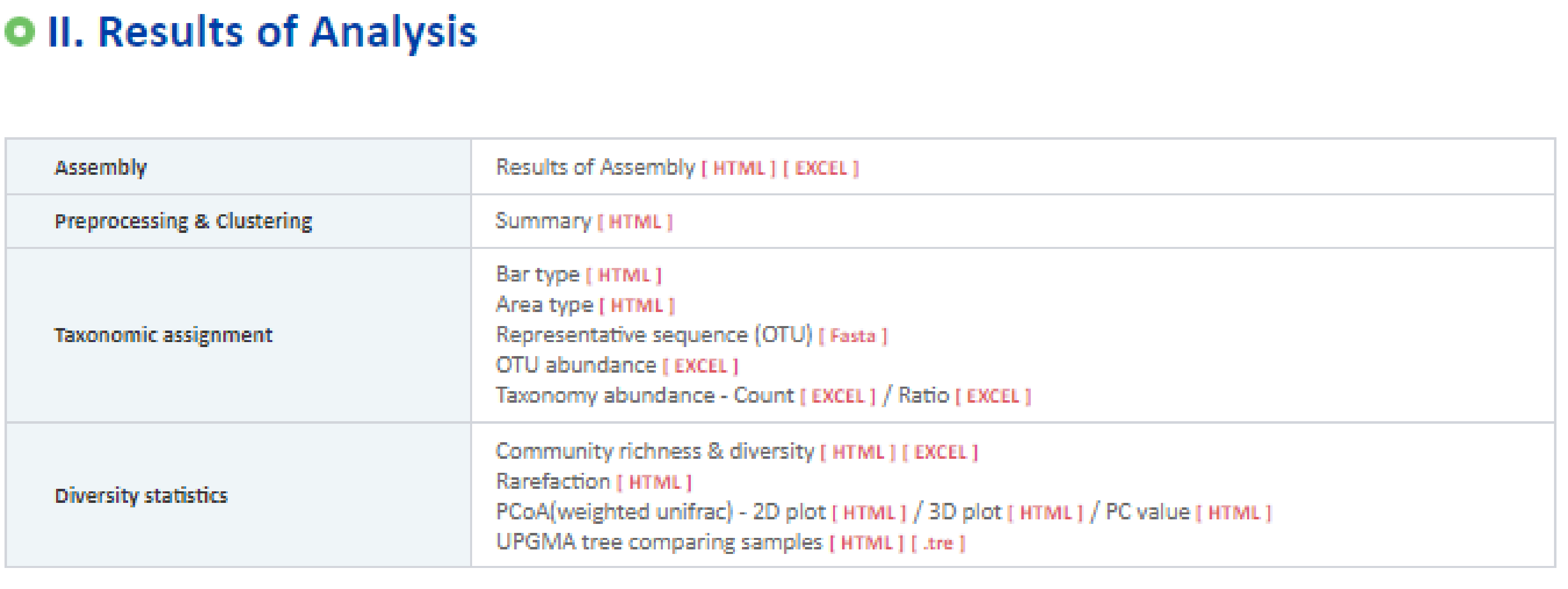This screenshot has height=589, width=1568.
Task: Open Taxonomy abundance Ratio EXCEL link
Action: (x=993, y=397)
